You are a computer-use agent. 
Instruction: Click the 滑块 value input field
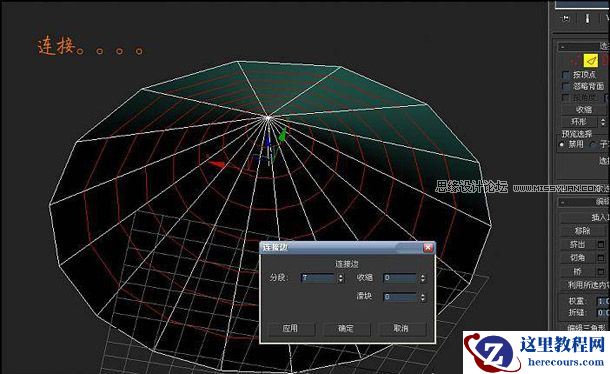[x=400, y=297]
